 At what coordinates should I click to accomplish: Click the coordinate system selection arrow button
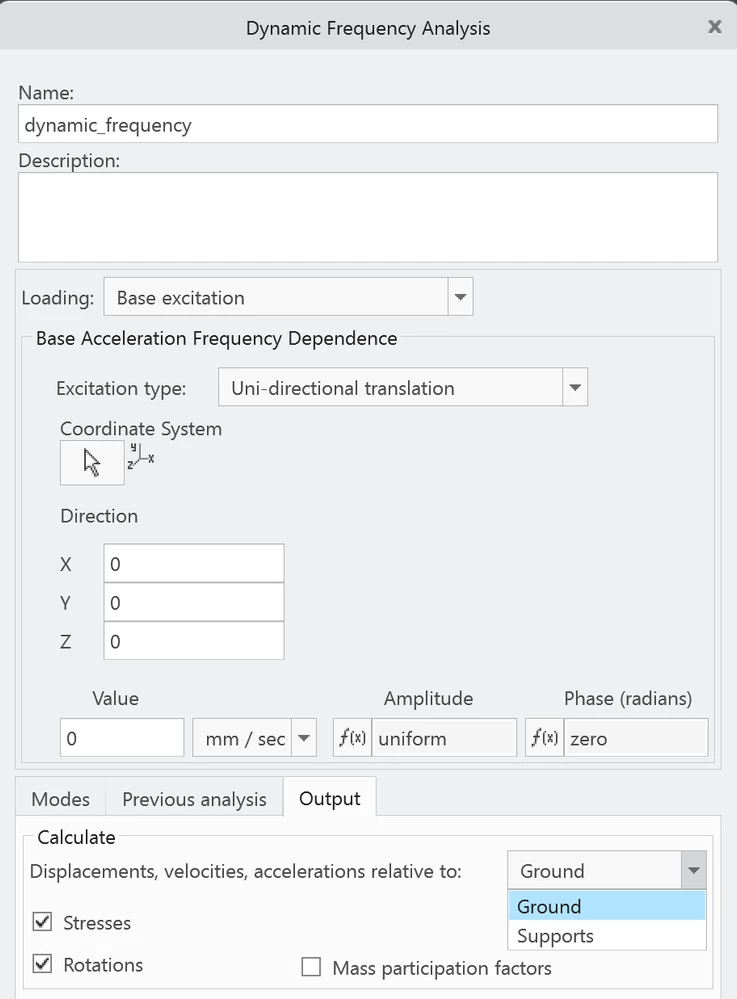[92, 463]
